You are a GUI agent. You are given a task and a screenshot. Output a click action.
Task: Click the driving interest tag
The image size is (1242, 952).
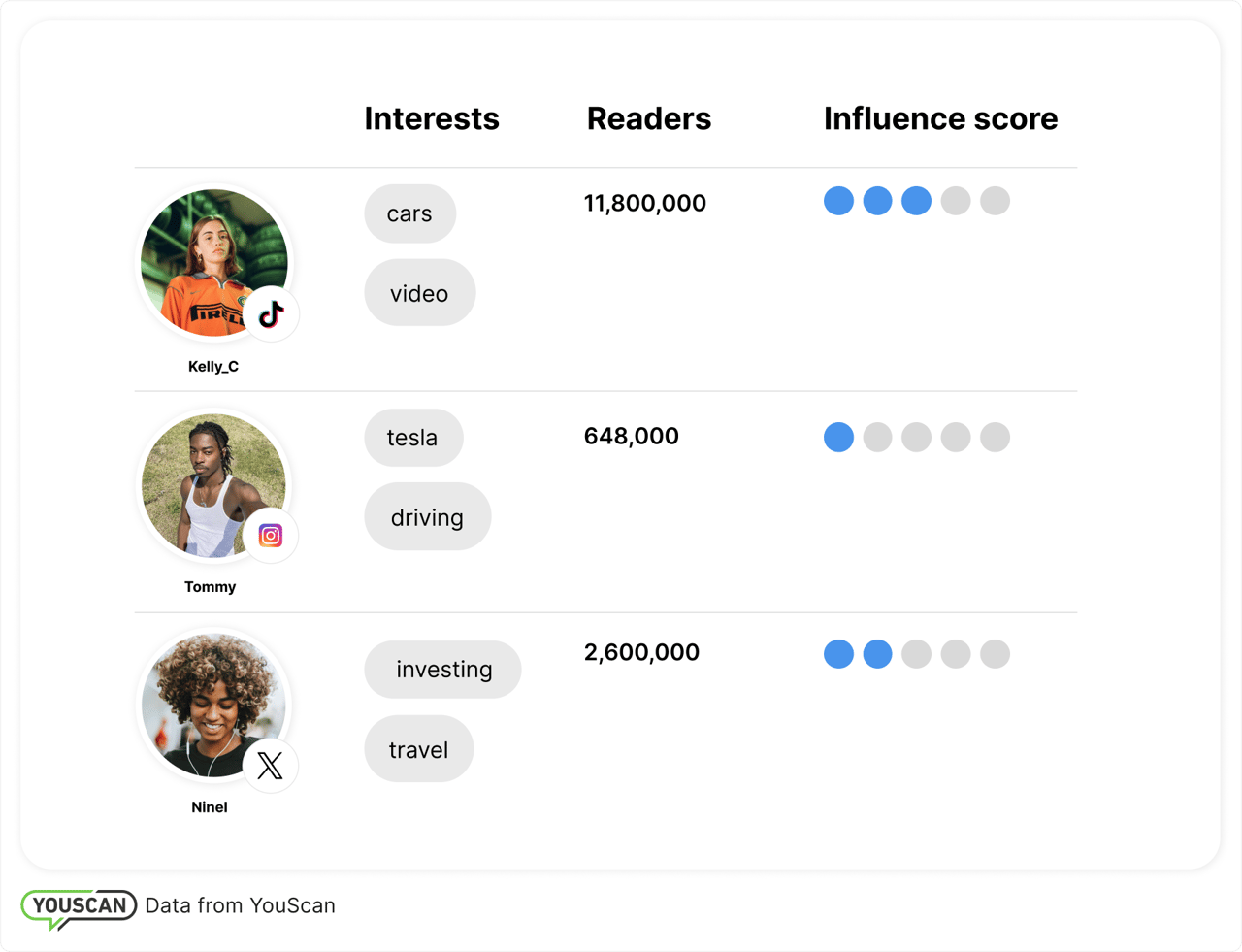pyautogui.click(x=427, y=517)
